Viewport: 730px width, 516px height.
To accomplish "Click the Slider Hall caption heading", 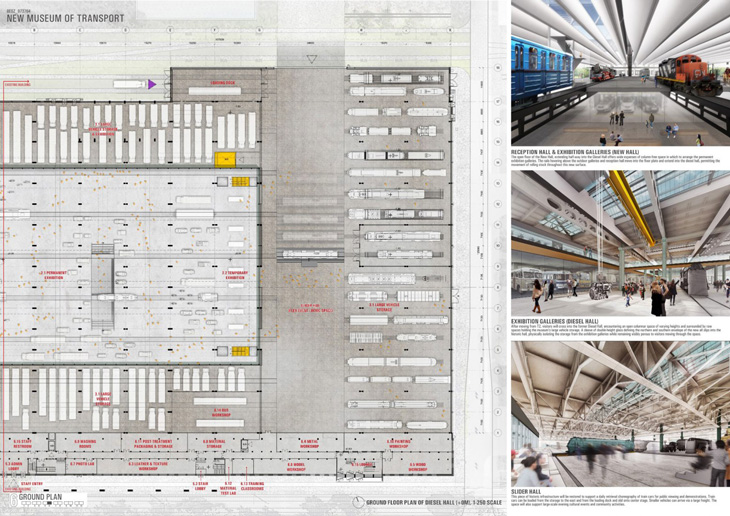I will [x=526, y=491].
